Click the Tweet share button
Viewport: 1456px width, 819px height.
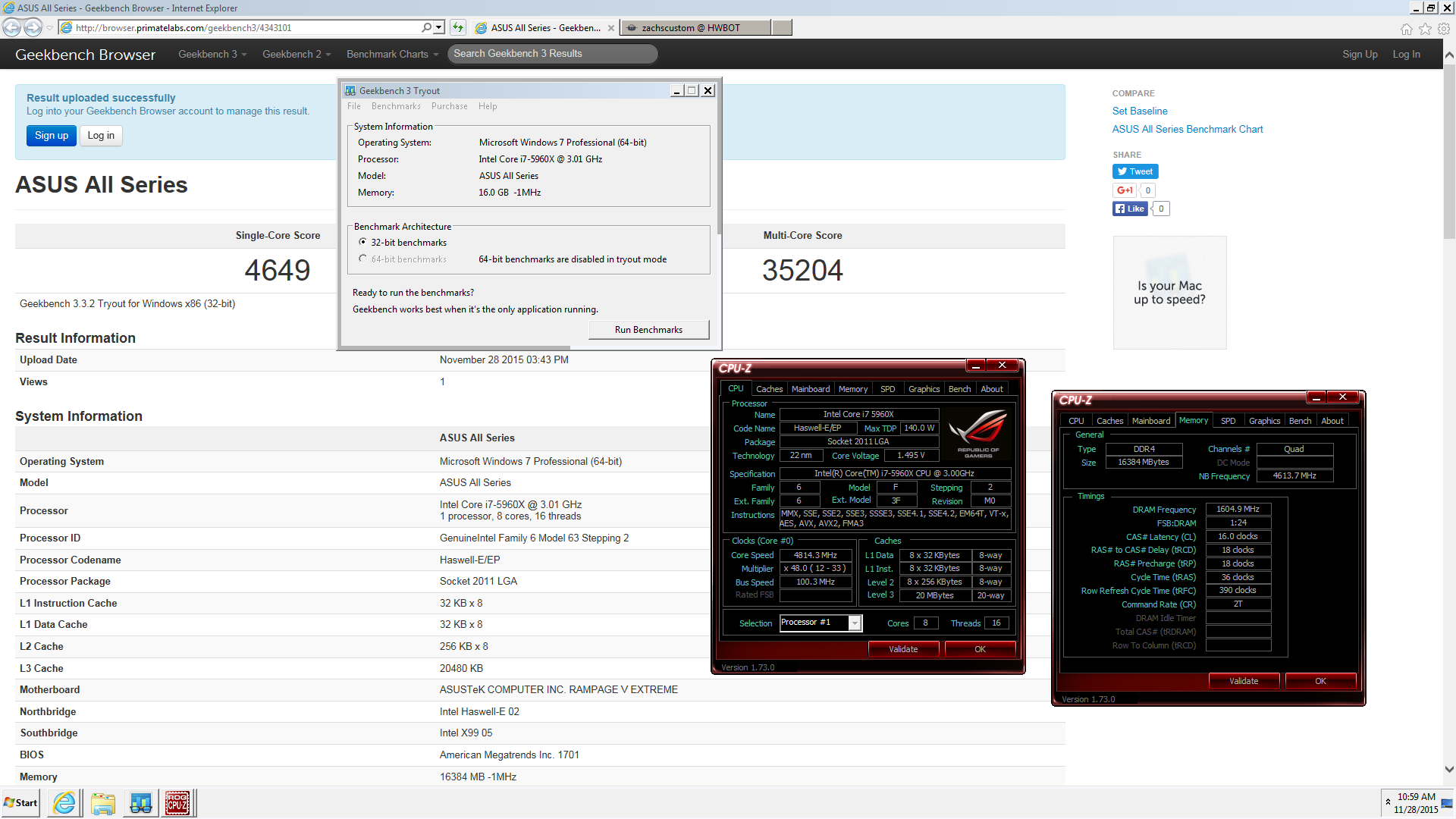point(1135,171)
